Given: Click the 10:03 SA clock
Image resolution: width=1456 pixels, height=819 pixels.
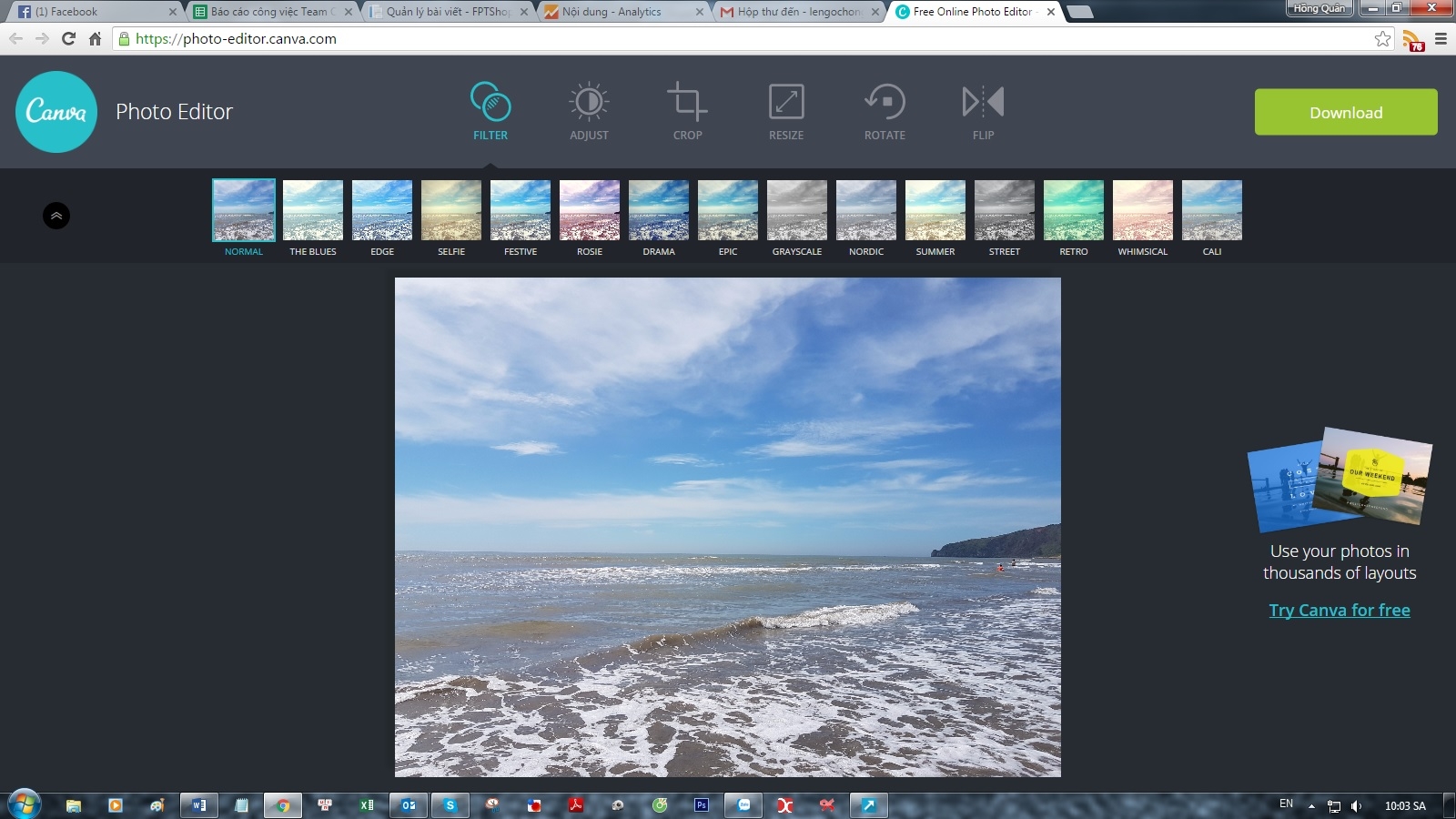Looking at the screenshot, I should (x=1405, y=805).
